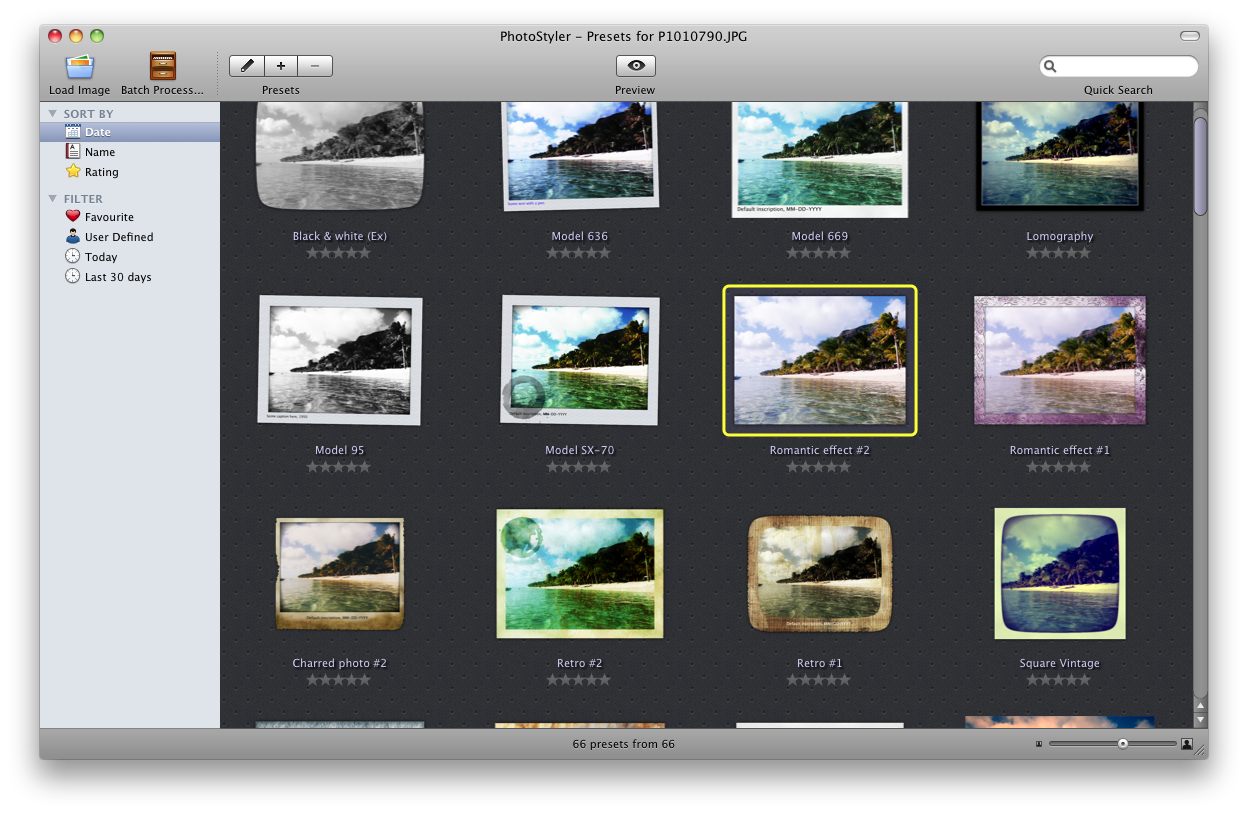The height and width of the screenshot is (814, 1248).
Task: Click the vertical scrollbar thumb
Action: [1201, 165]
